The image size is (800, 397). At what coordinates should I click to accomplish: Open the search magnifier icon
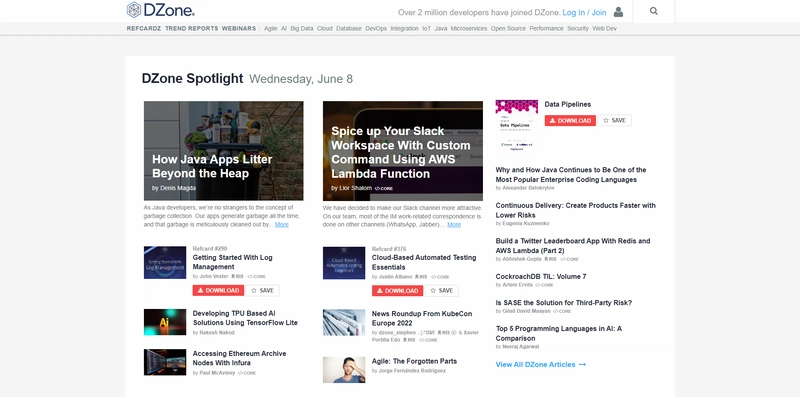tap(654, 11)
